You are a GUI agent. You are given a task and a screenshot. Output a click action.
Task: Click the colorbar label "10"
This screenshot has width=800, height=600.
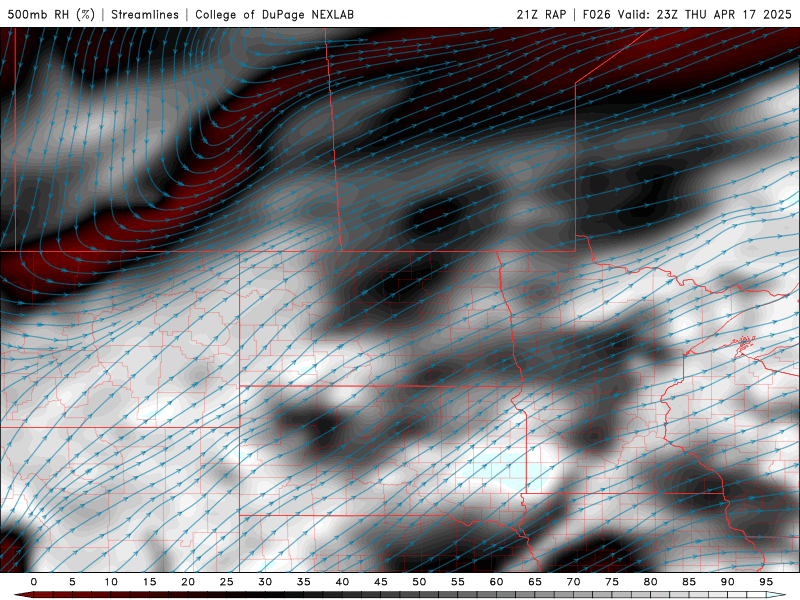(111, 582)
